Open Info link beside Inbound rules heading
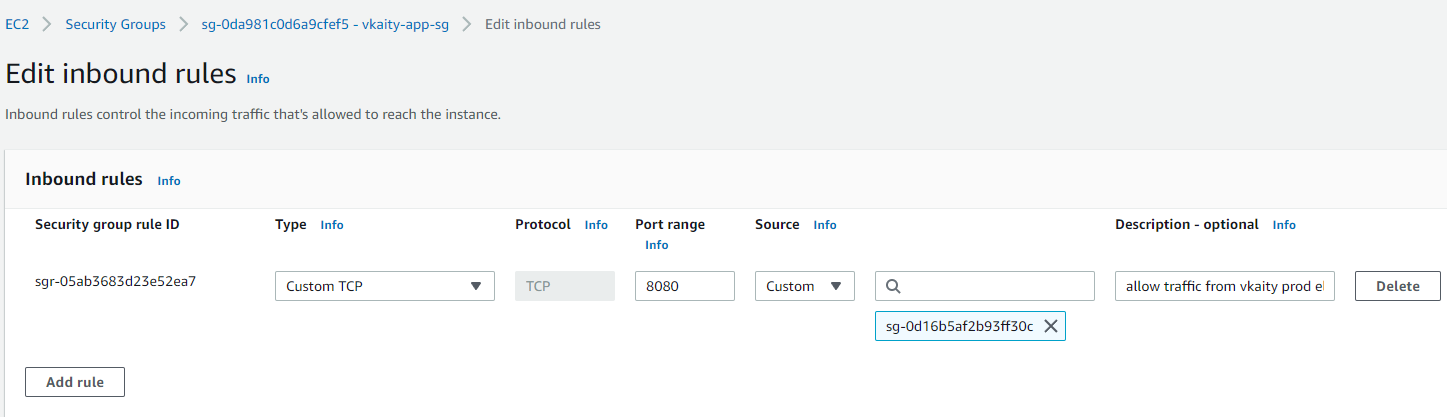Viewport: 1447px width, 417px height. tap(169, 181)
